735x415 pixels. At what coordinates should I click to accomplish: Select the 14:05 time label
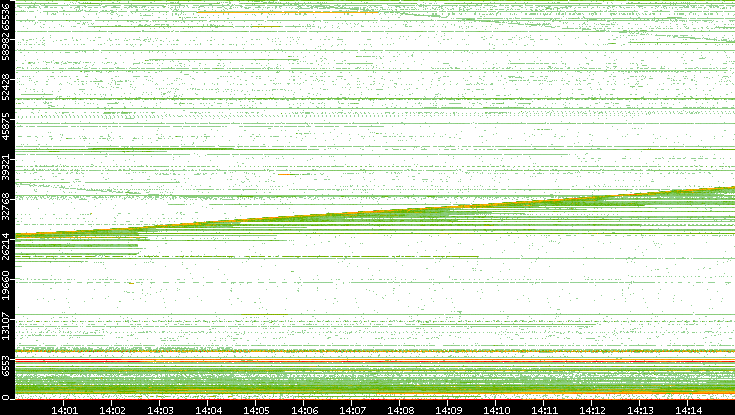click(x=256, y=408)
